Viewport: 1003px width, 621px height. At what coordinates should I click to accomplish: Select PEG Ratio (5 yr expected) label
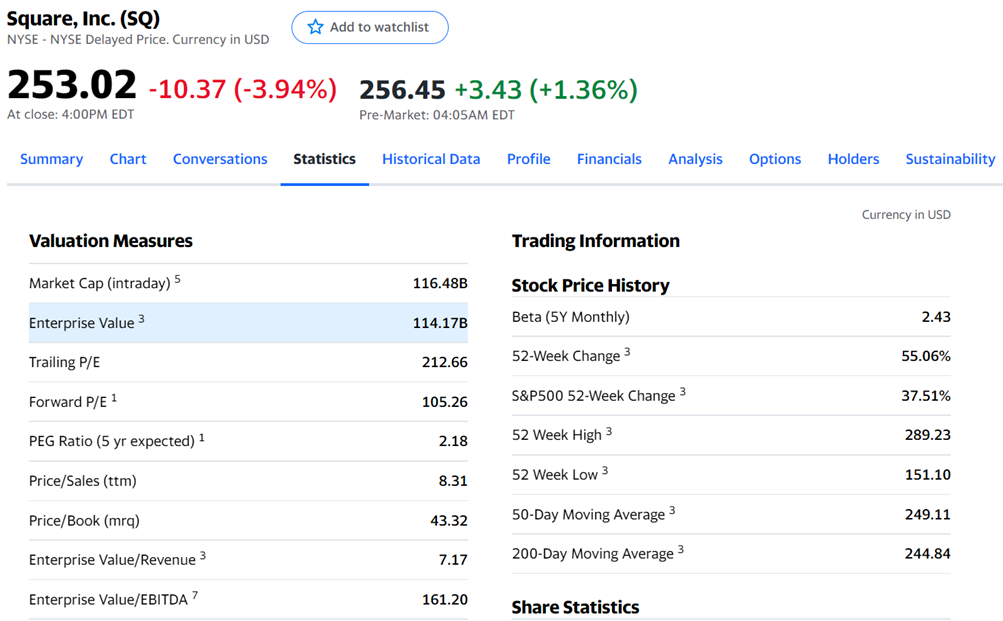(112, 441)
